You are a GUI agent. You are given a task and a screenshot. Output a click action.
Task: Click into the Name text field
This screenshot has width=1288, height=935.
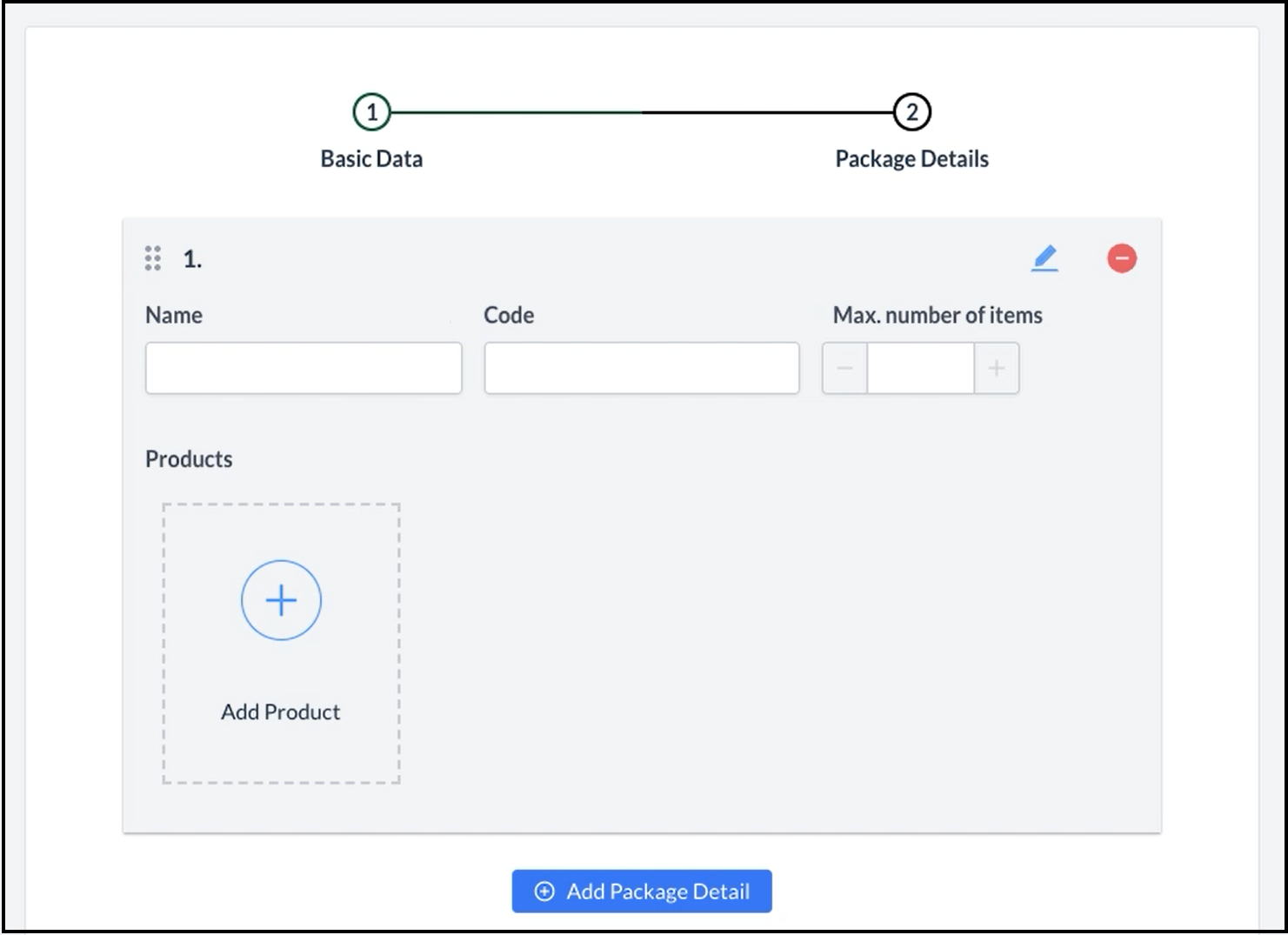(x=304, y=368)
